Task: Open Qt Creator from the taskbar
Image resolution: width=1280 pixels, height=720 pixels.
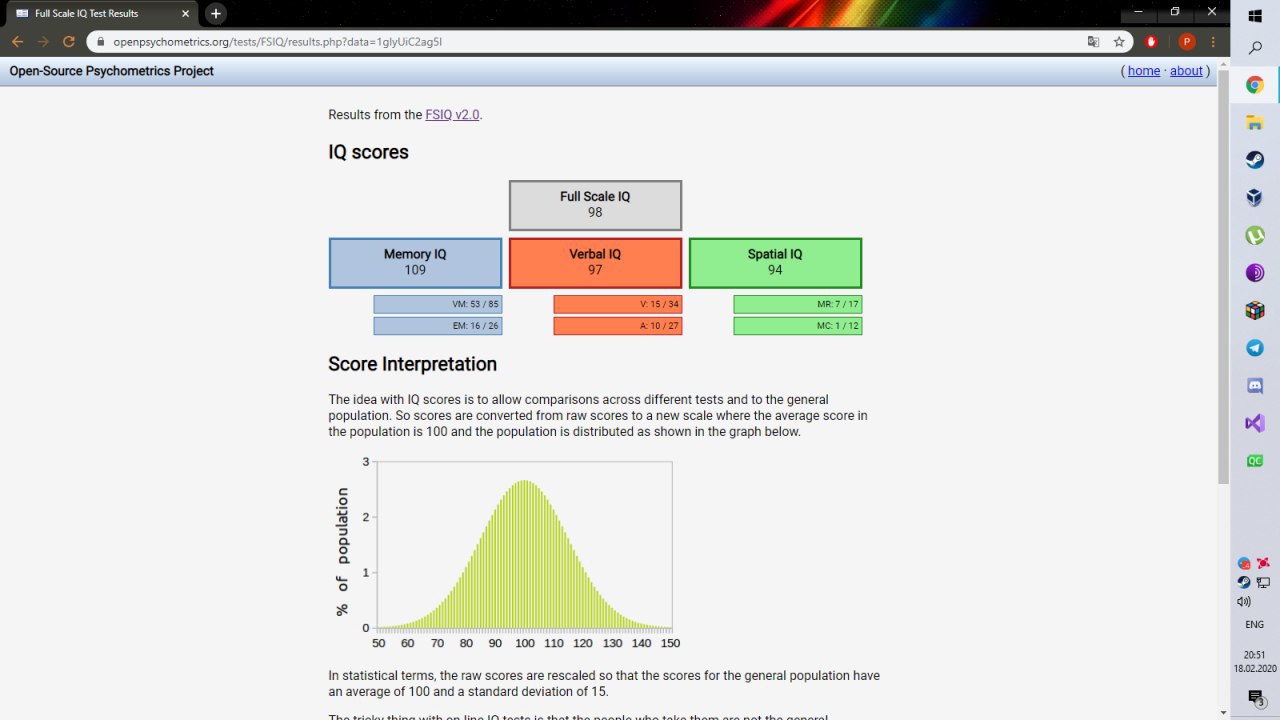Action: point(1255,461)
